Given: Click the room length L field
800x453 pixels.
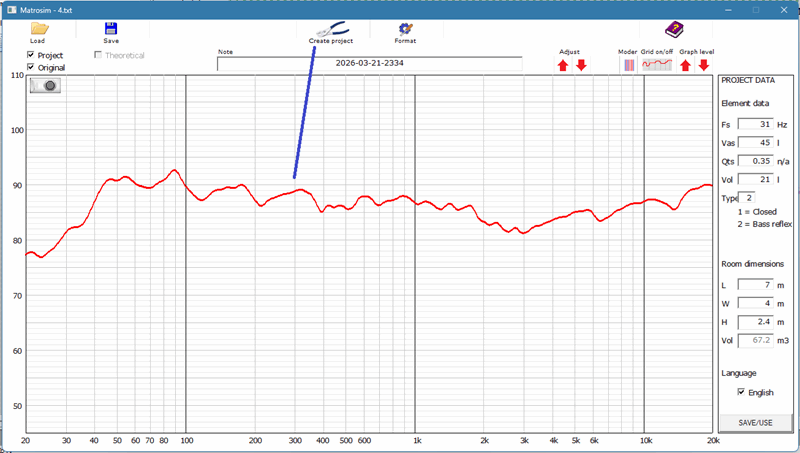Looking at the screenshot, I should click(755, 285).
